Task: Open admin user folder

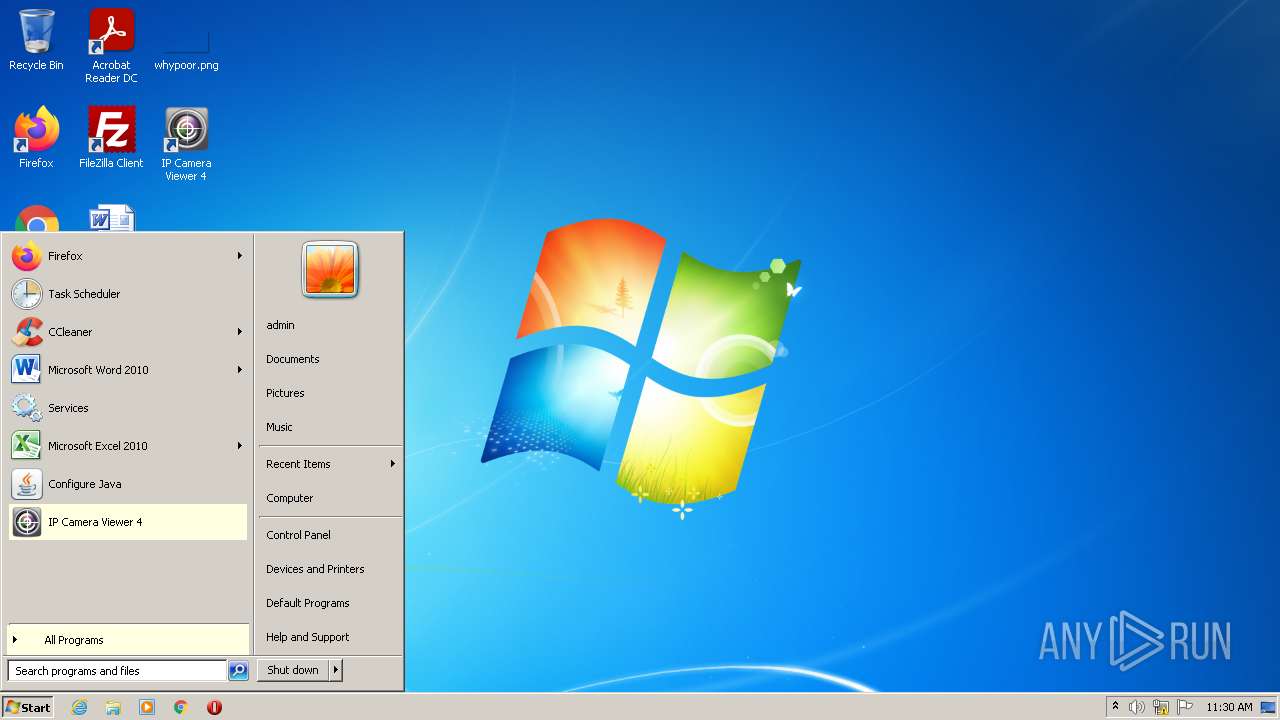Action: click(330, 325)
